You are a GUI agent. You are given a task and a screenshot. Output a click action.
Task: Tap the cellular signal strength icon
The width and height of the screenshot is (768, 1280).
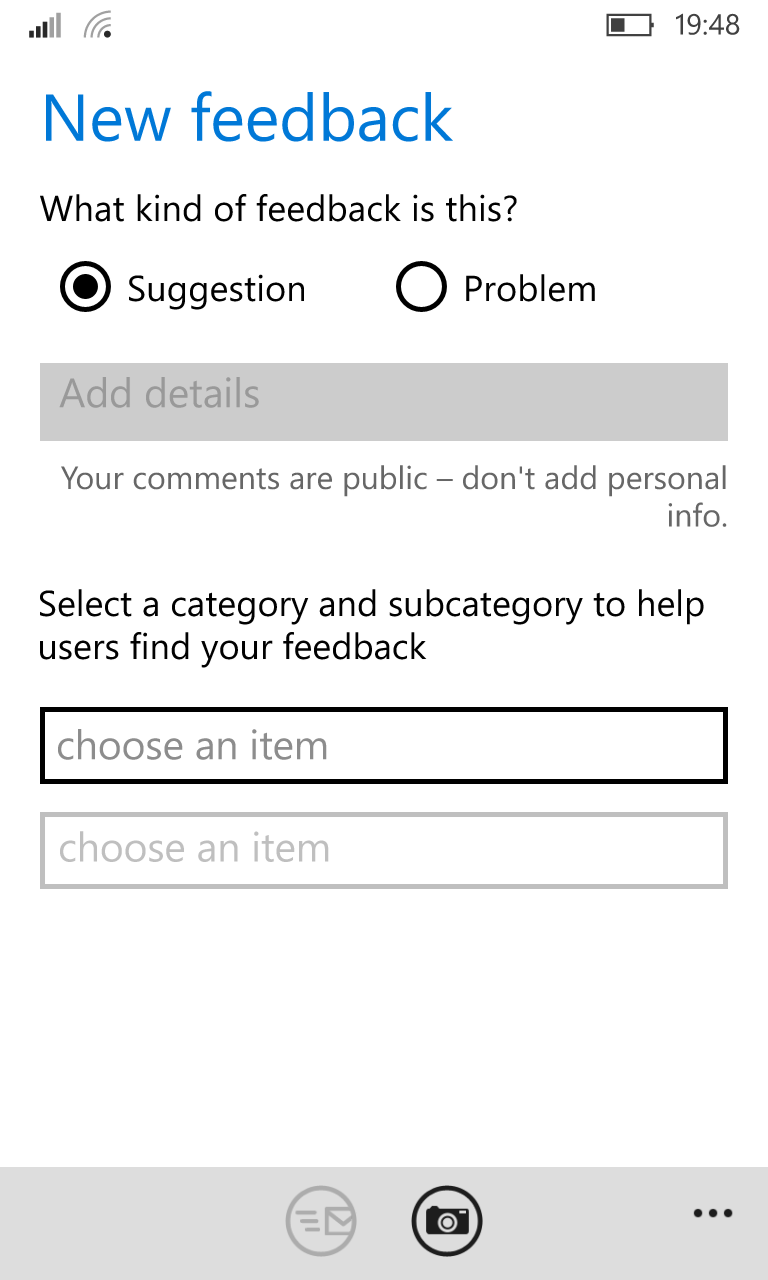[45, 25]
